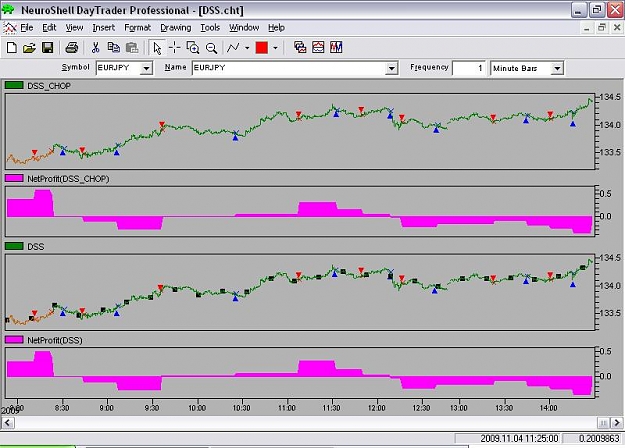Click the NeuroShell app icon in menu bar
The height and width of the screenshot is (448, 625).
click(x=10, y=28)
